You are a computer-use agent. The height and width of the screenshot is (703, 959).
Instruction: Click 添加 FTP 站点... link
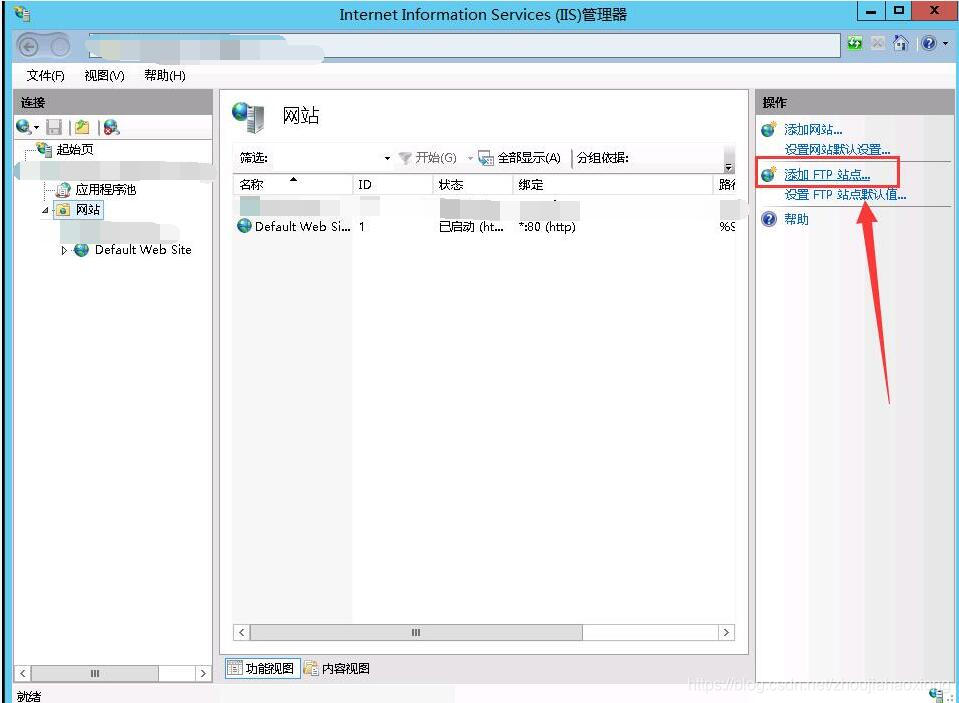(x=827, y=175)
